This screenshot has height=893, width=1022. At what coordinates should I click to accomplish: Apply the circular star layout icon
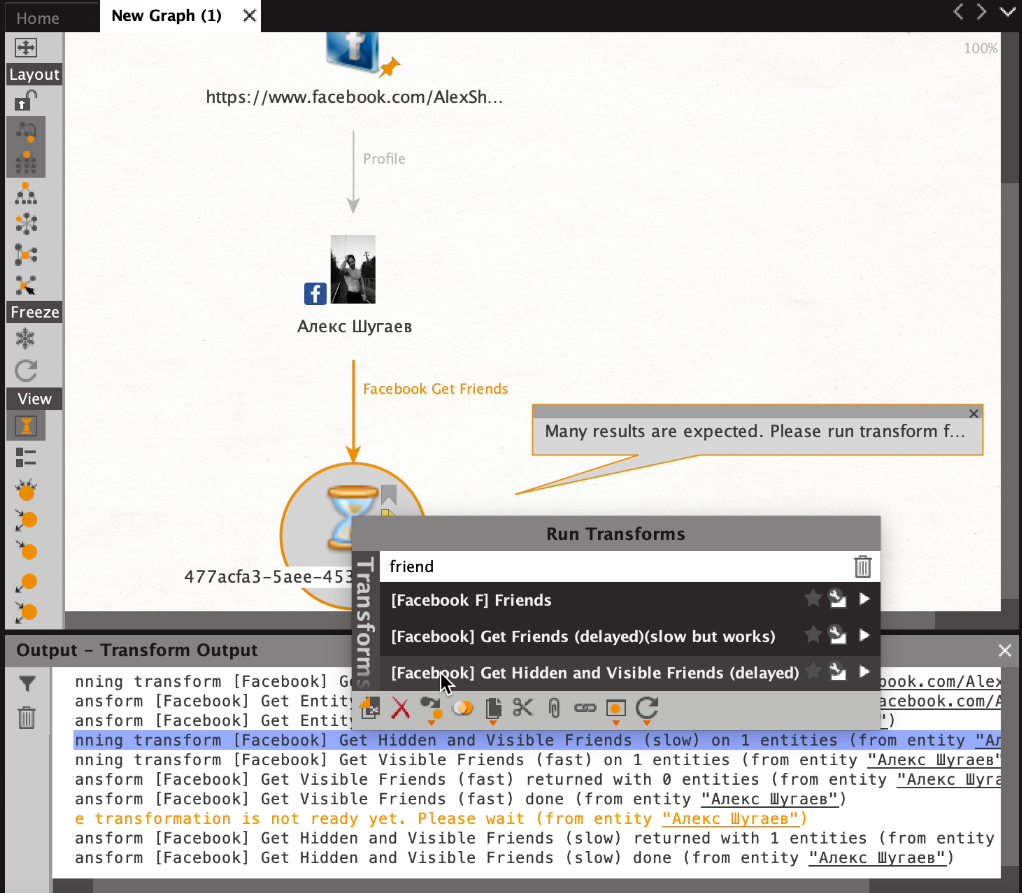click(26, 224)
